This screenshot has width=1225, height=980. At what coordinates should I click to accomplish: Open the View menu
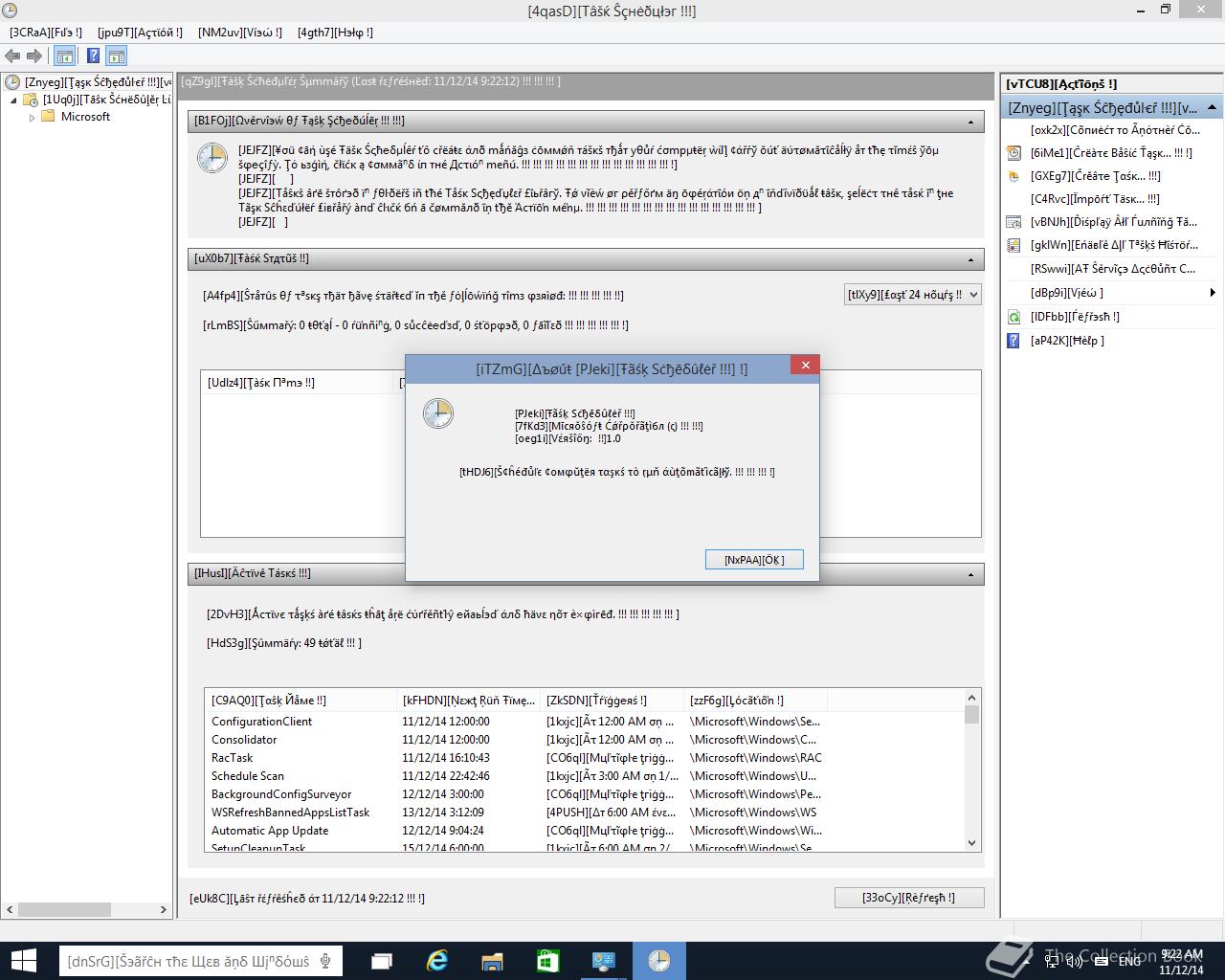tap(240, 33)
